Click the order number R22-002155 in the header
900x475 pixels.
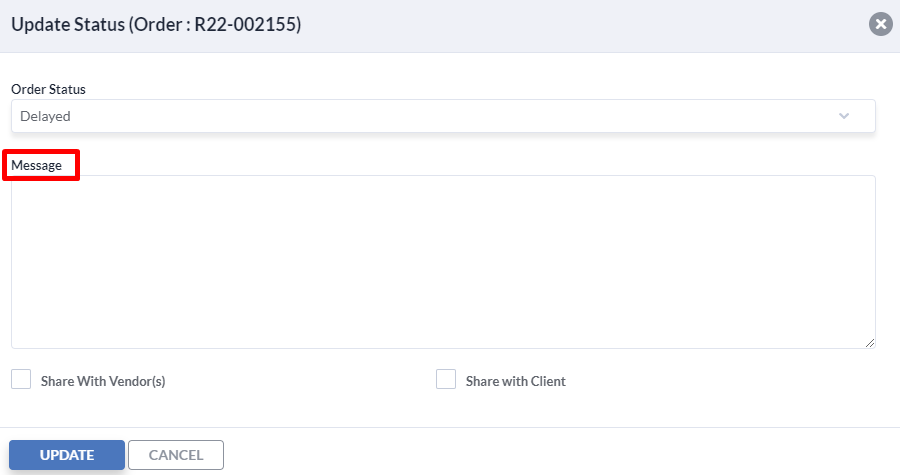coord(245,25)
